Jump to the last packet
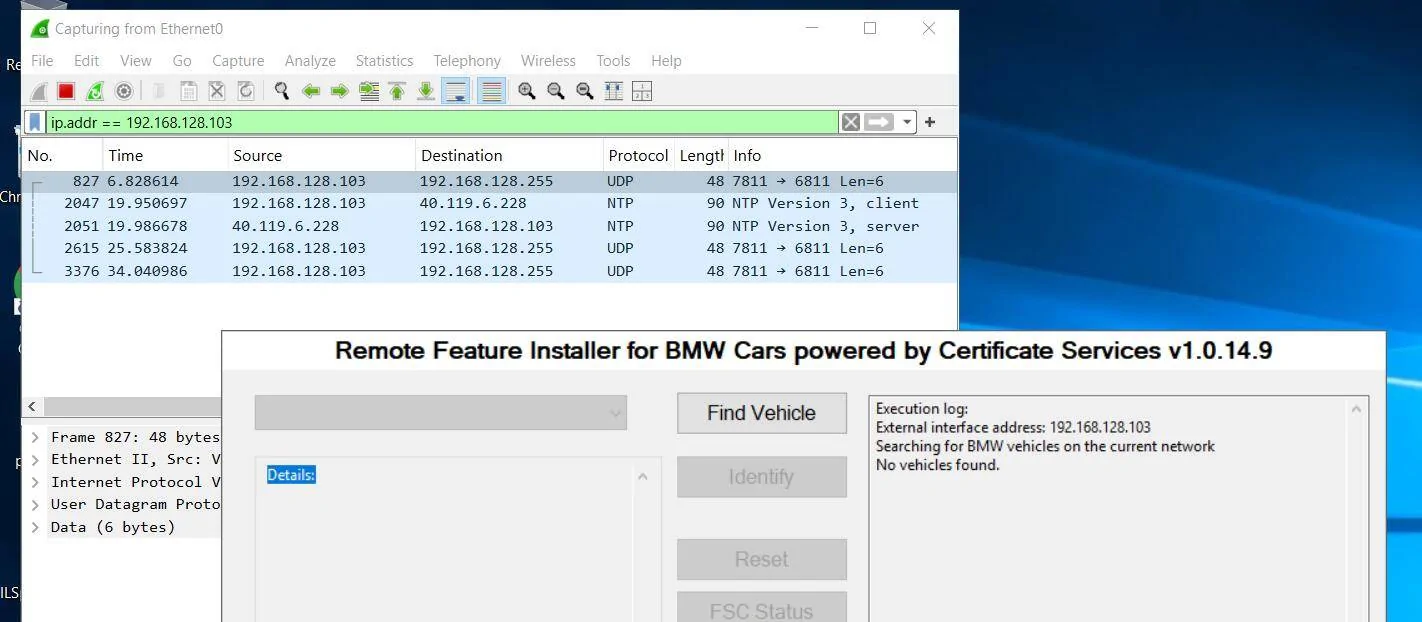 426,91
